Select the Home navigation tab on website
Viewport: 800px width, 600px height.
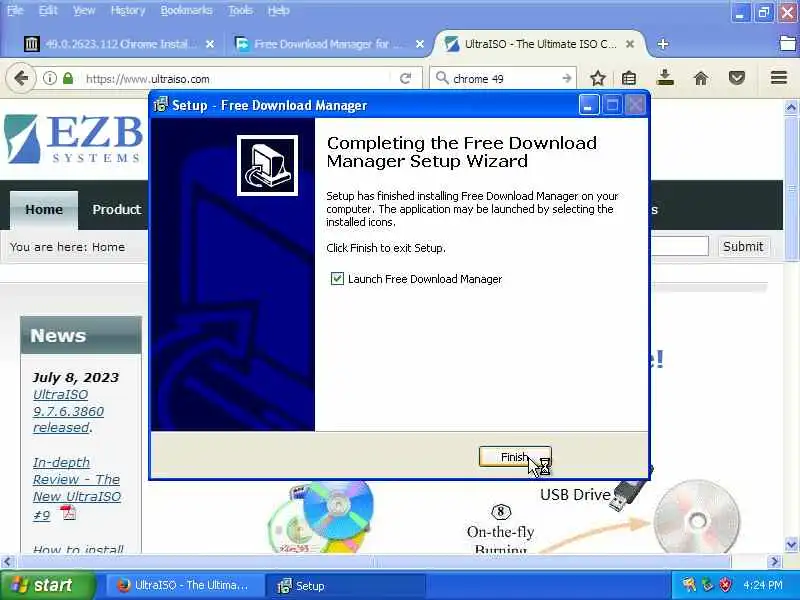point(44,210)
